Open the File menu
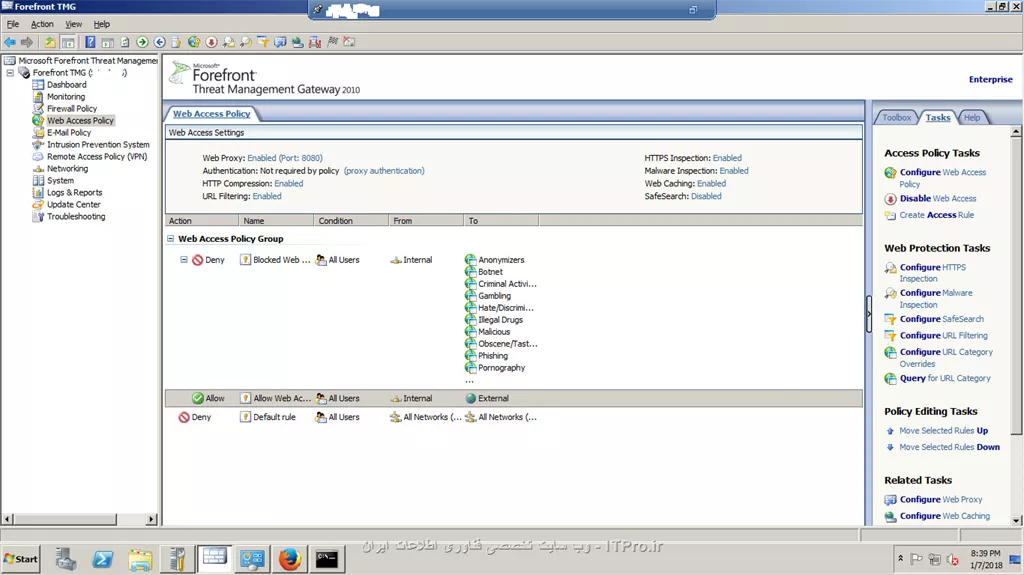 (13, 24)
